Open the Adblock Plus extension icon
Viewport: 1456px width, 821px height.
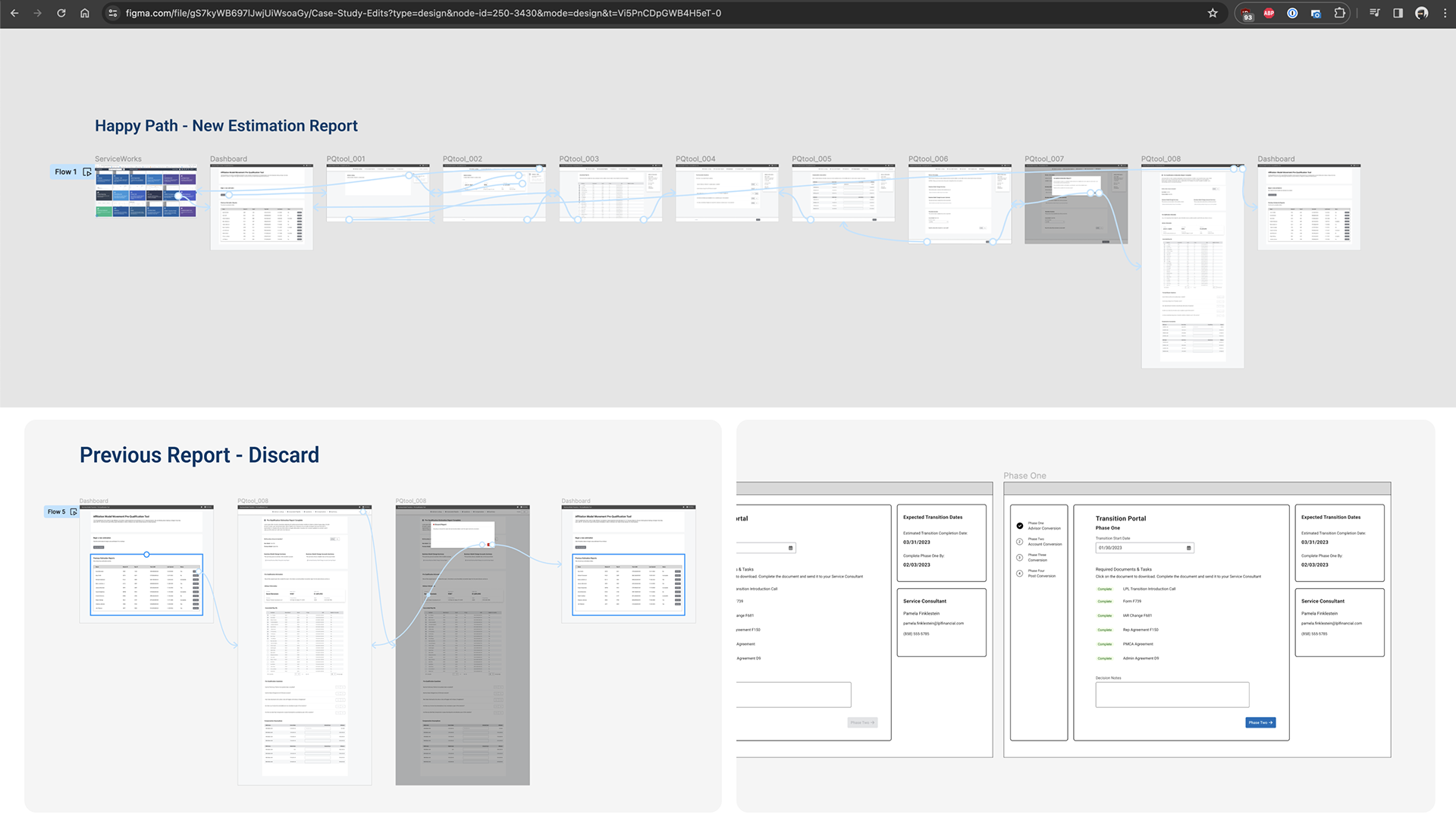coord(1269,13)
